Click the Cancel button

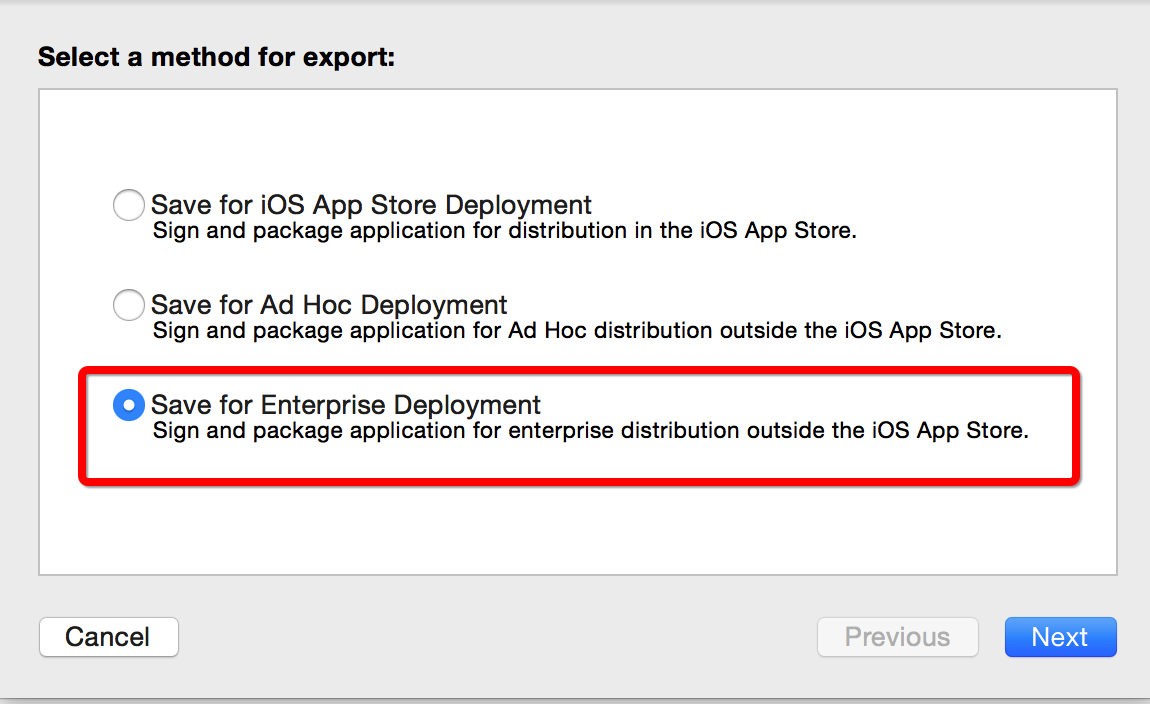(x=109, y=637)
